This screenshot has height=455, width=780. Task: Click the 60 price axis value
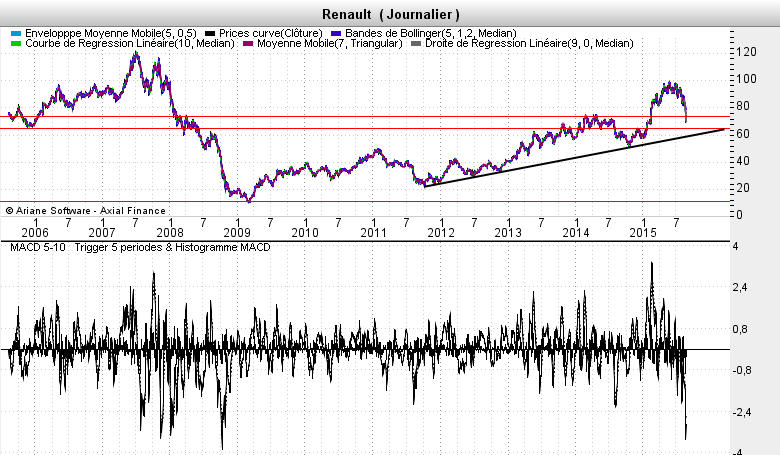click(x=743, y=133)
